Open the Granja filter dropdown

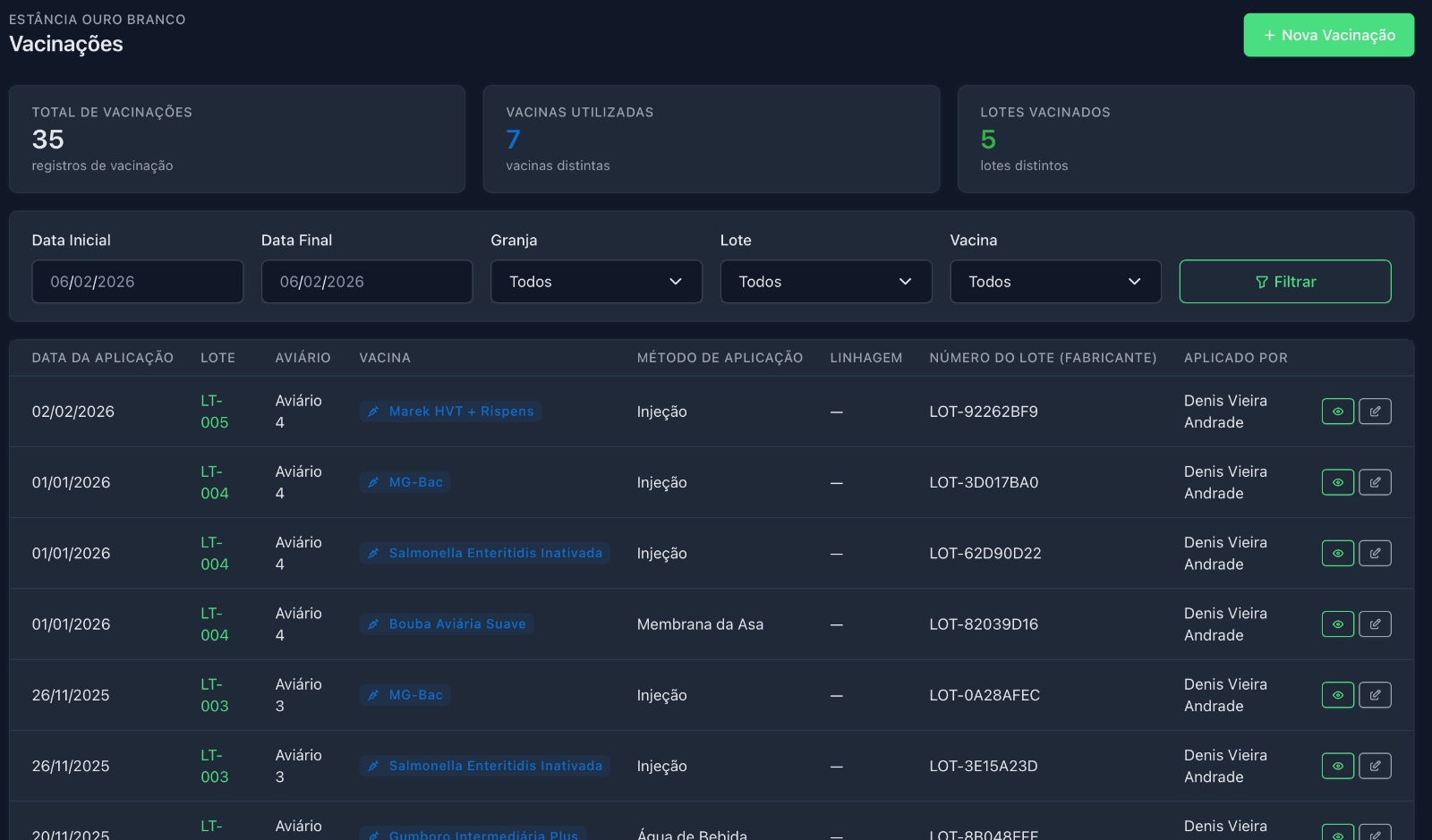pyautogui.click(x=596, y=282)
